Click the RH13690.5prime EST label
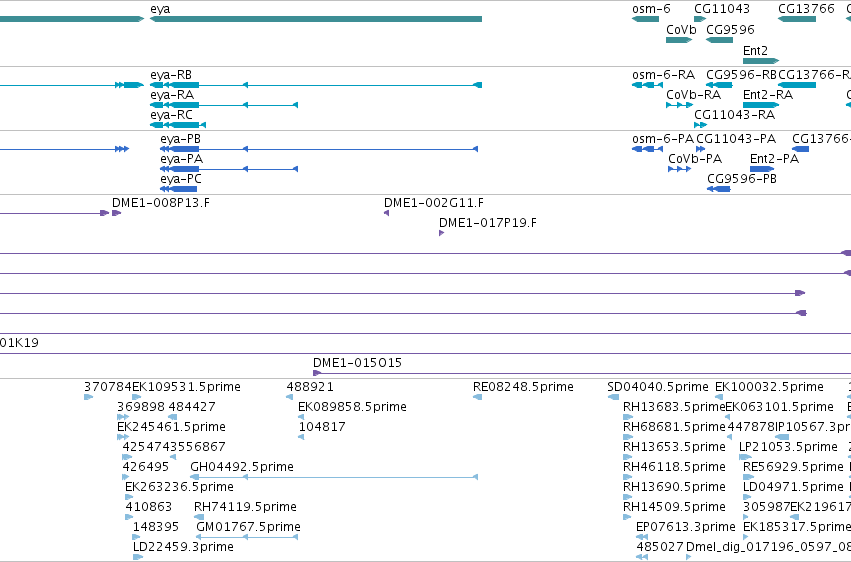This screenshot has height=562, width=851. tap(674, 487)
